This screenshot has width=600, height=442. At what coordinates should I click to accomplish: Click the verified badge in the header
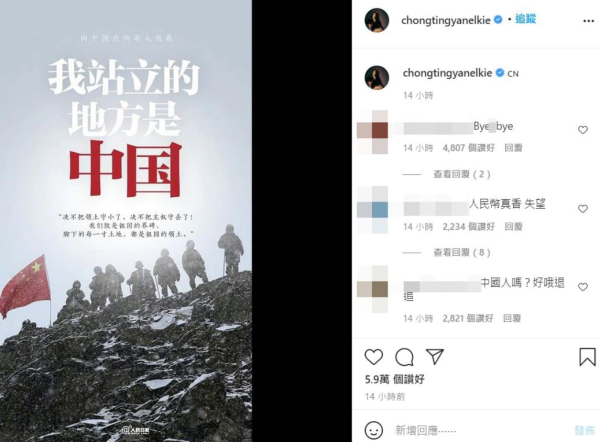coord(498,19)
